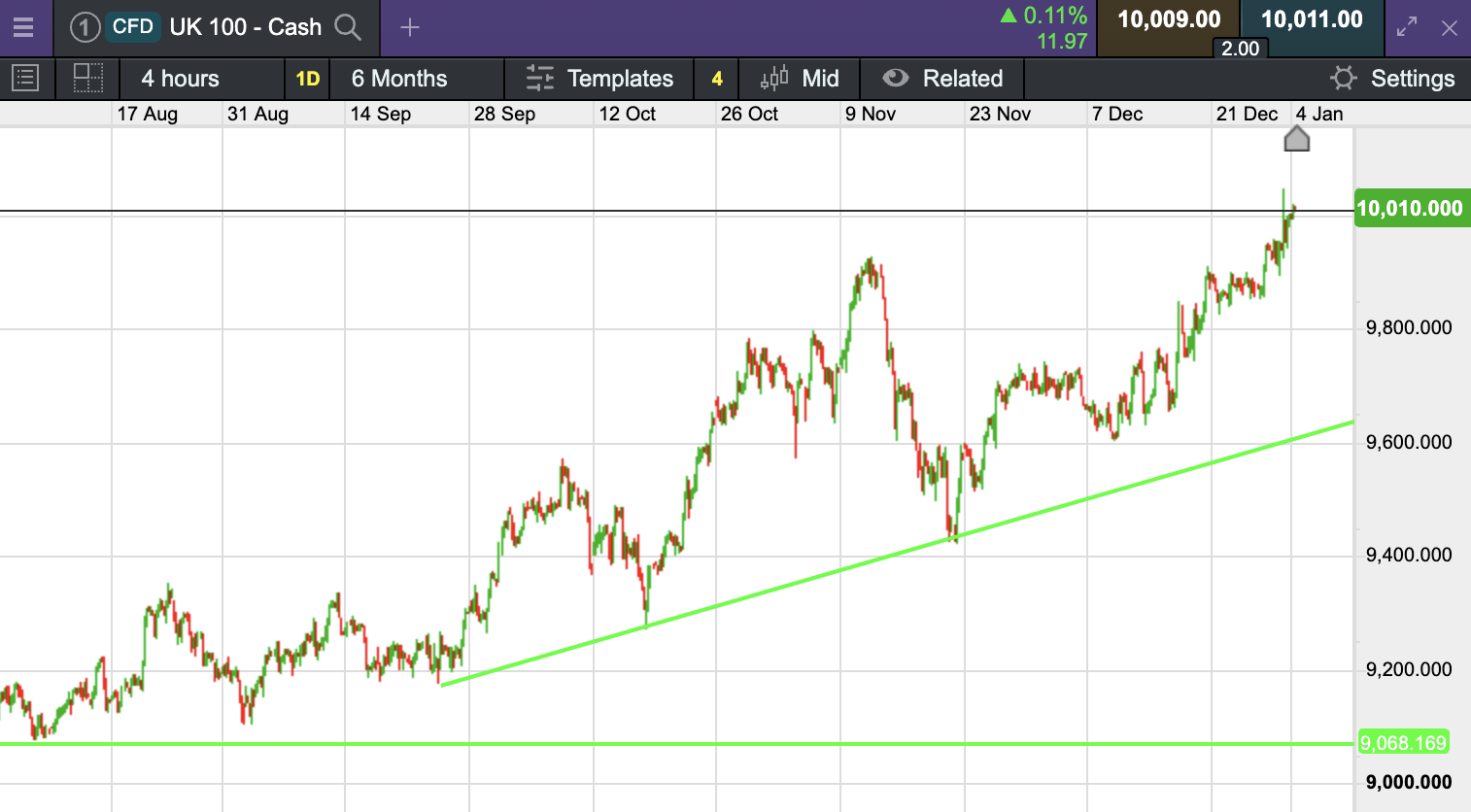Click the grey house marker on timeline
1471x812 pixels.
[x=1297, y=140]
